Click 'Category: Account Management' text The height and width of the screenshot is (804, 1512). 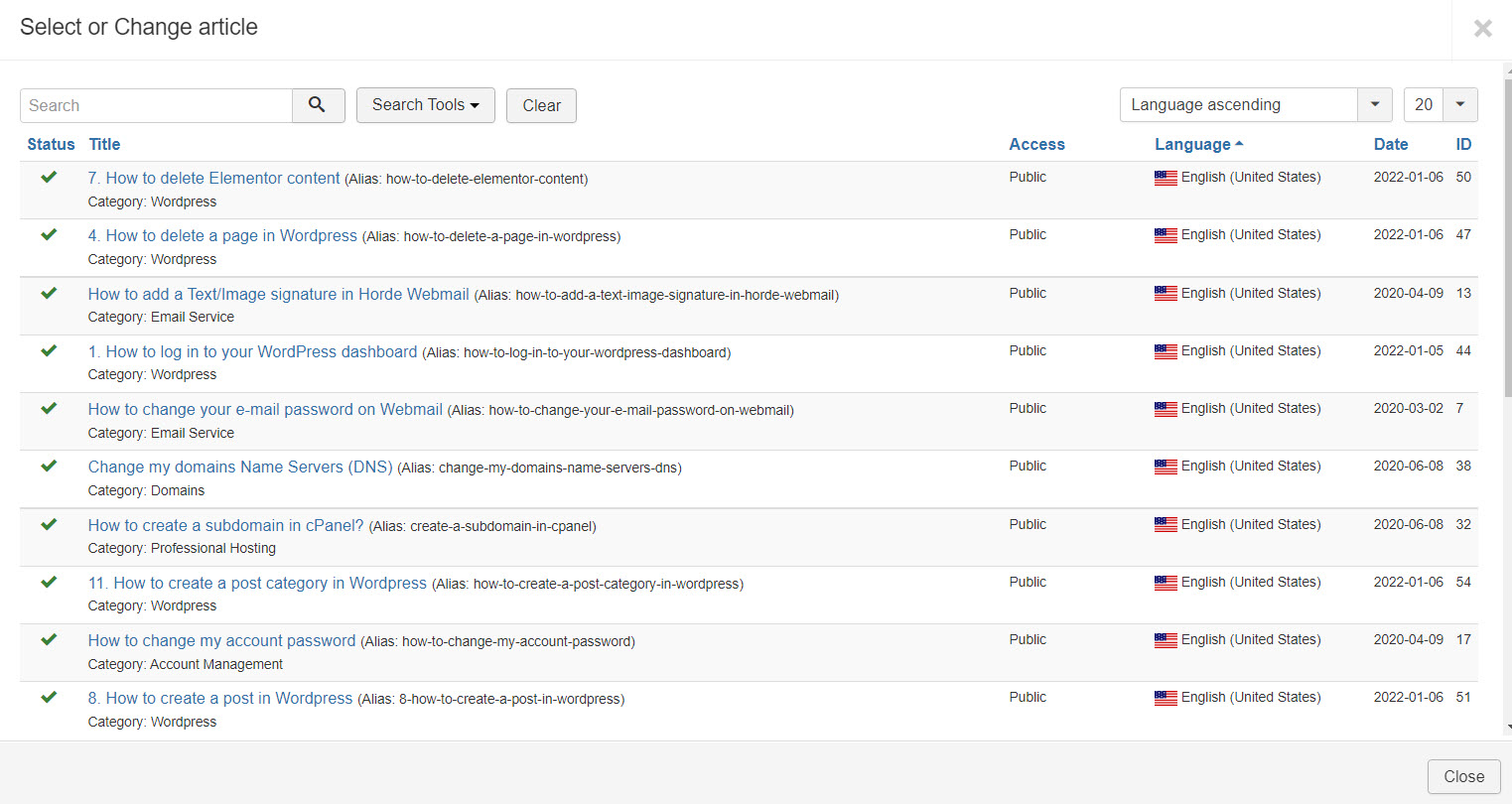(x=185, y=664)
